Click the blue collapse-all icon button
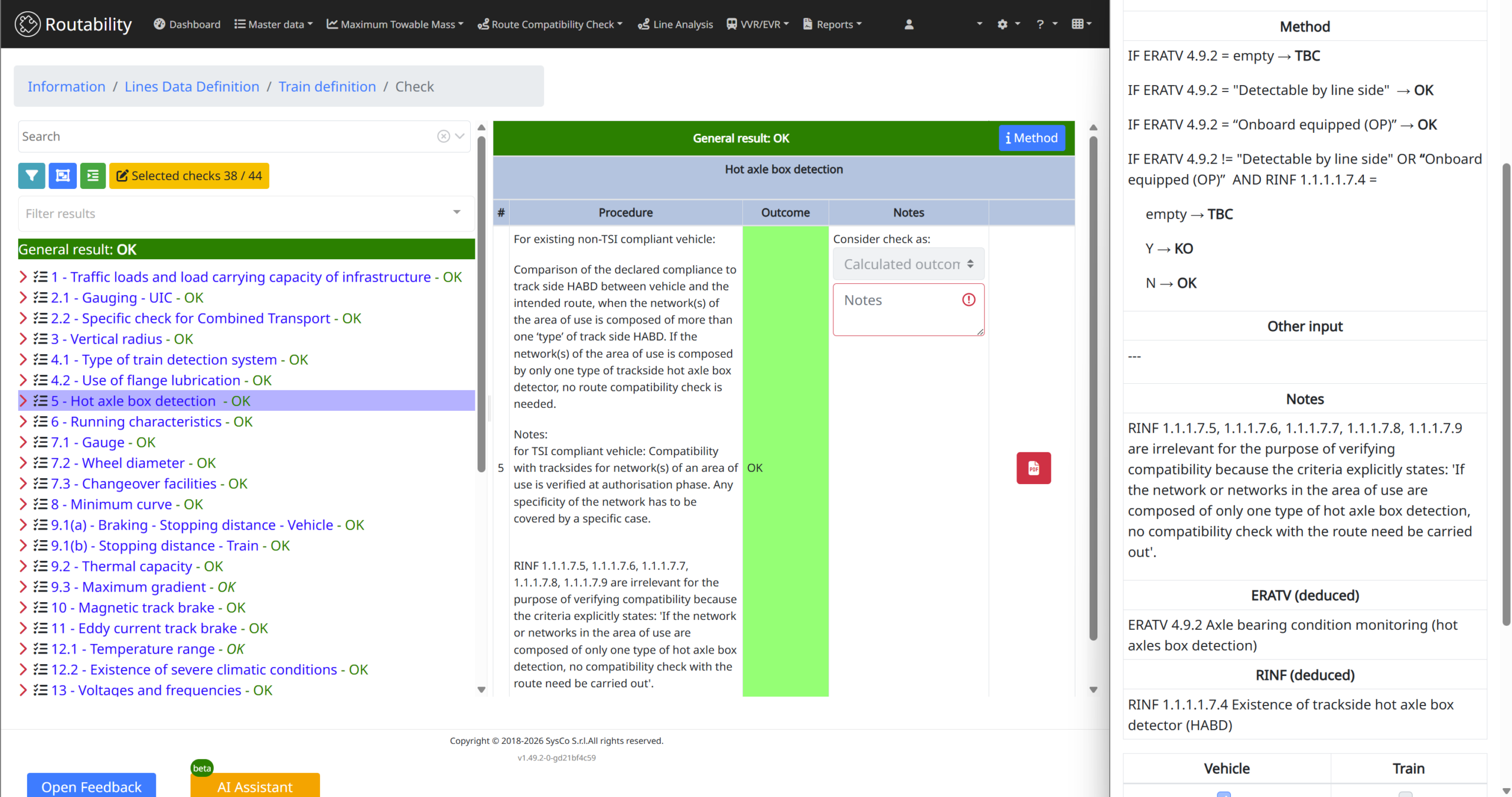1512x797 pixels. pyautogui.click(x=63, y=176)
